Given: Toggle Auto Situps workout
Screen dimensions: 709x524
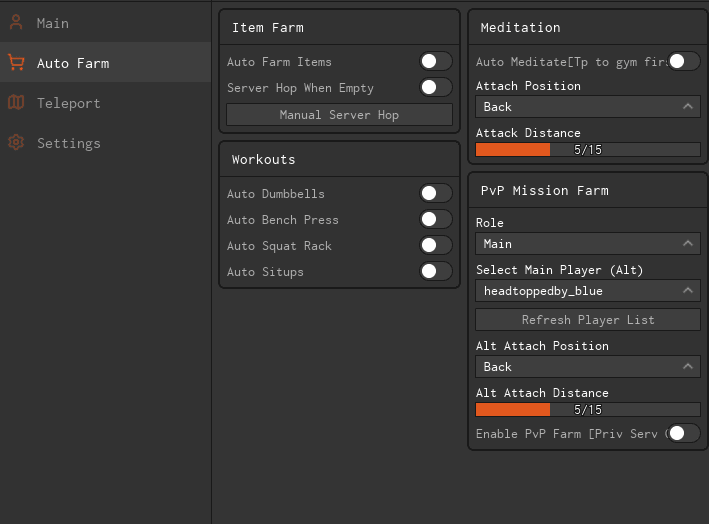Looking at the screenshot, I should coord(435,272).
